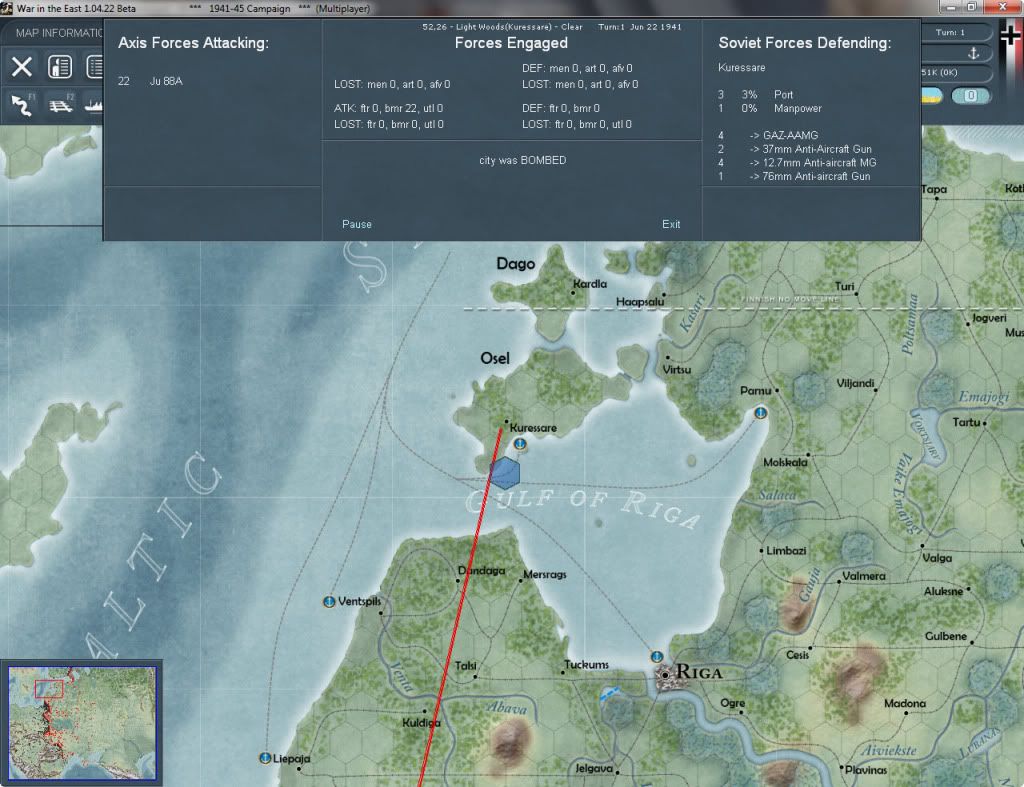Click Exit in the combat report
Viewport: 1024px width, 787px height.
point(671,224)
